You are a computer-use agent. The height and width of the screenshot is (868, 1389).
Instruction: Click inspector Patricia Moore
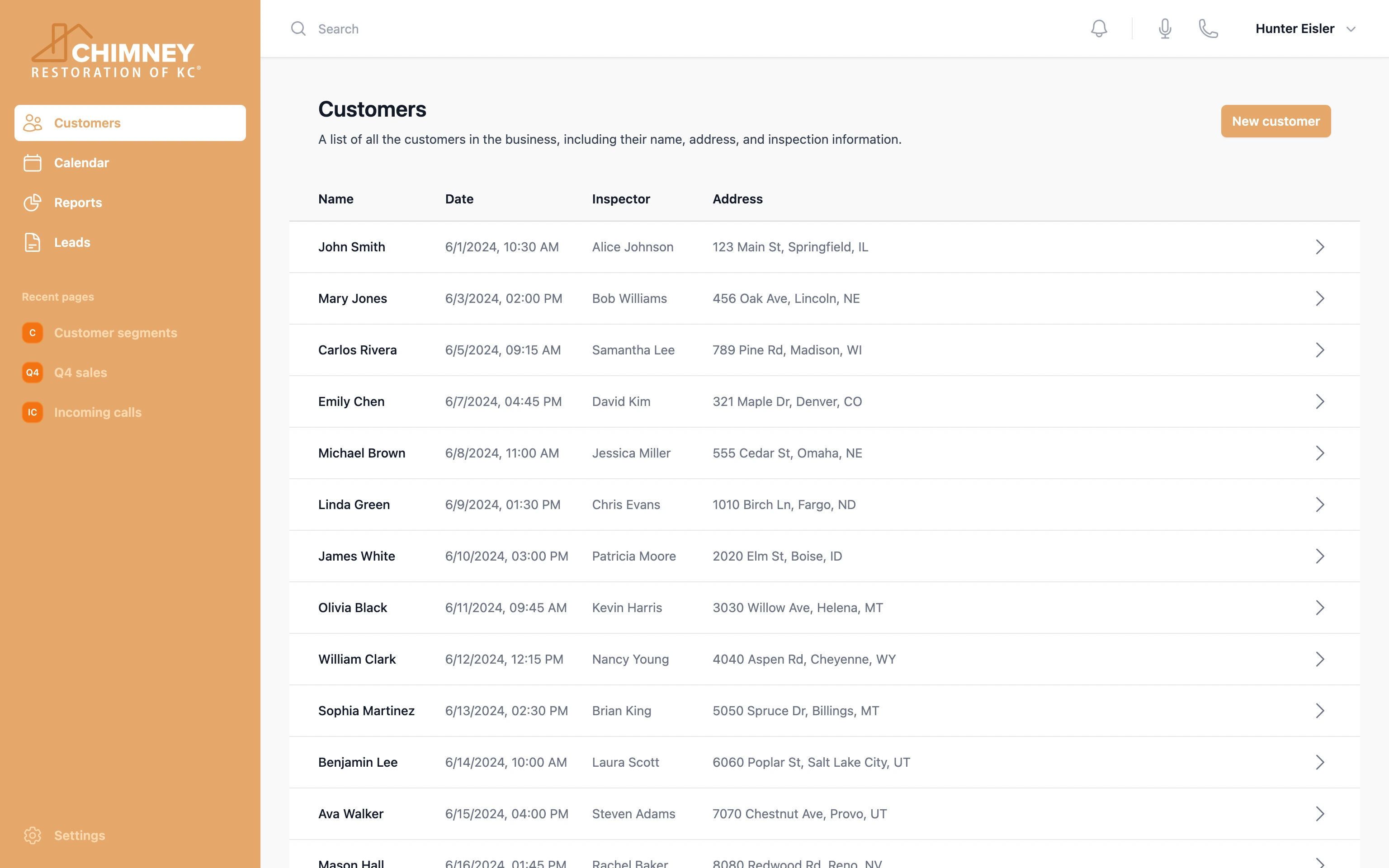633,556
